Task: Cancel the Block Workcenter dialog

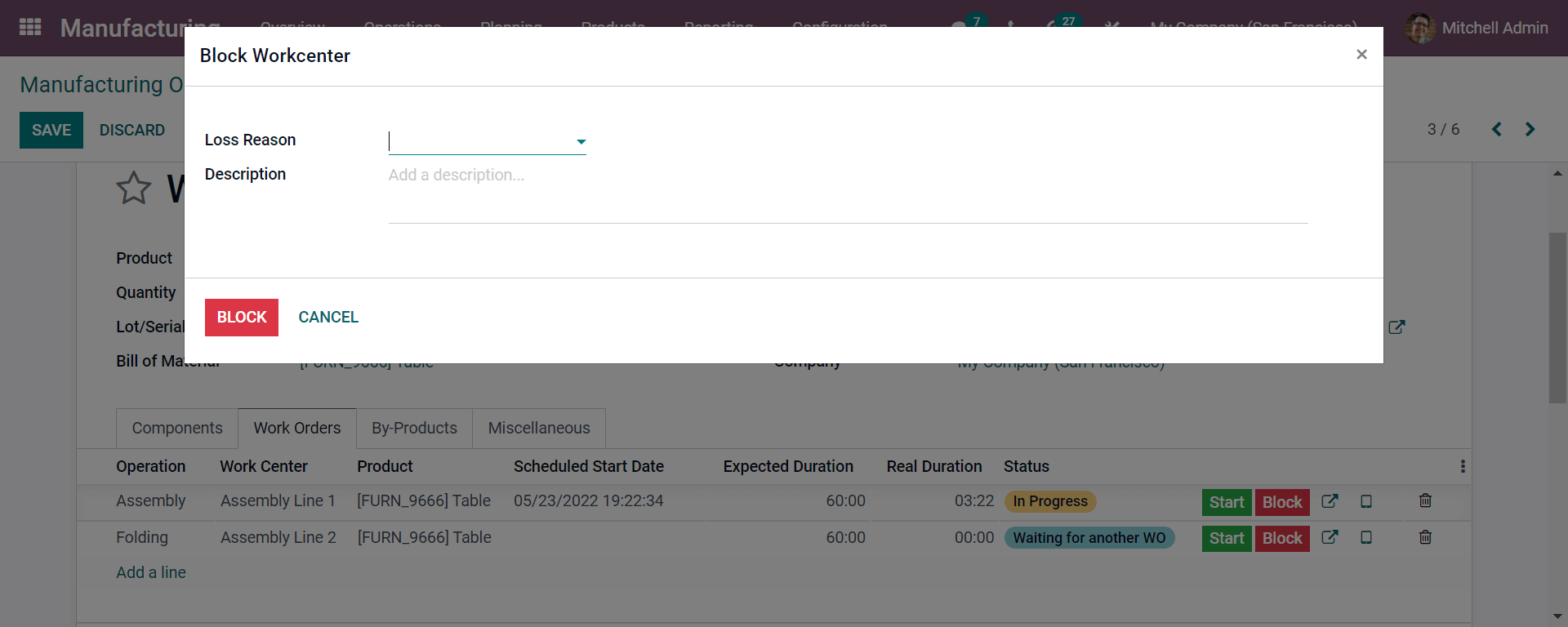Action: (328, 317)
